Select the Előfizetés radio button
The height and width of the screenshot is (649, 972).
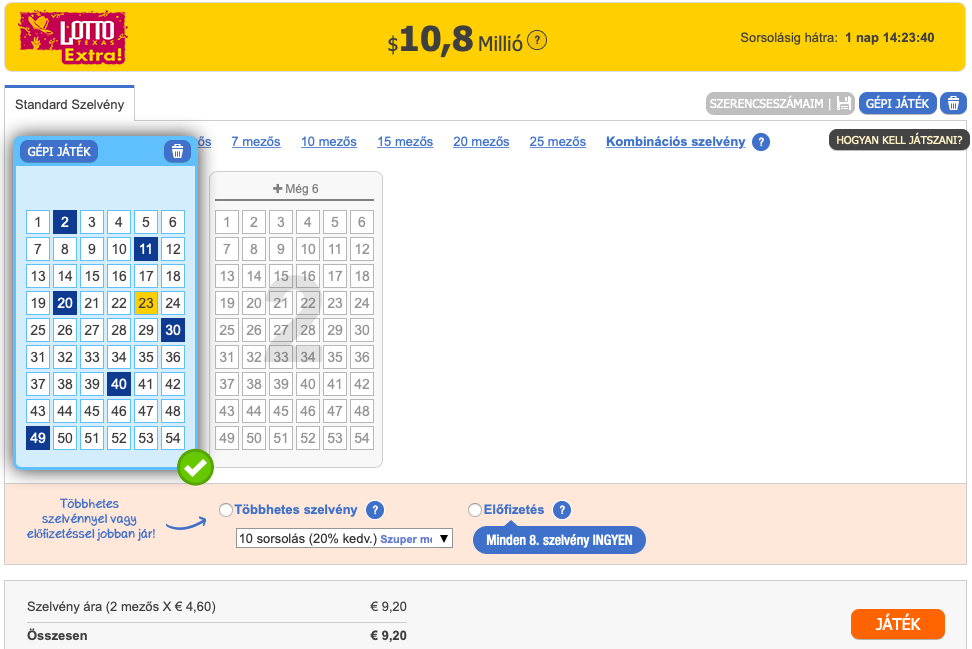pos(475,510)
